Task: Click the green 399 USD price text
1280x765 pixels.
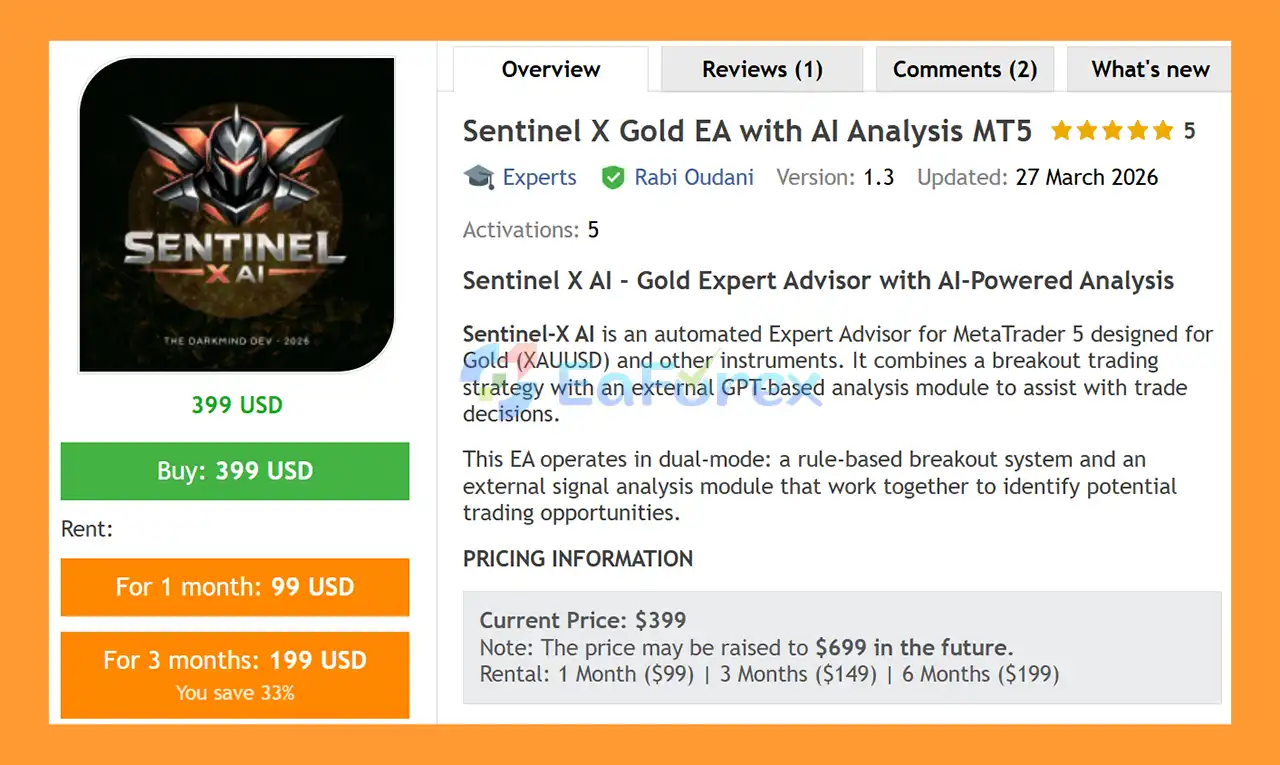Action: [x=236, y=405]
